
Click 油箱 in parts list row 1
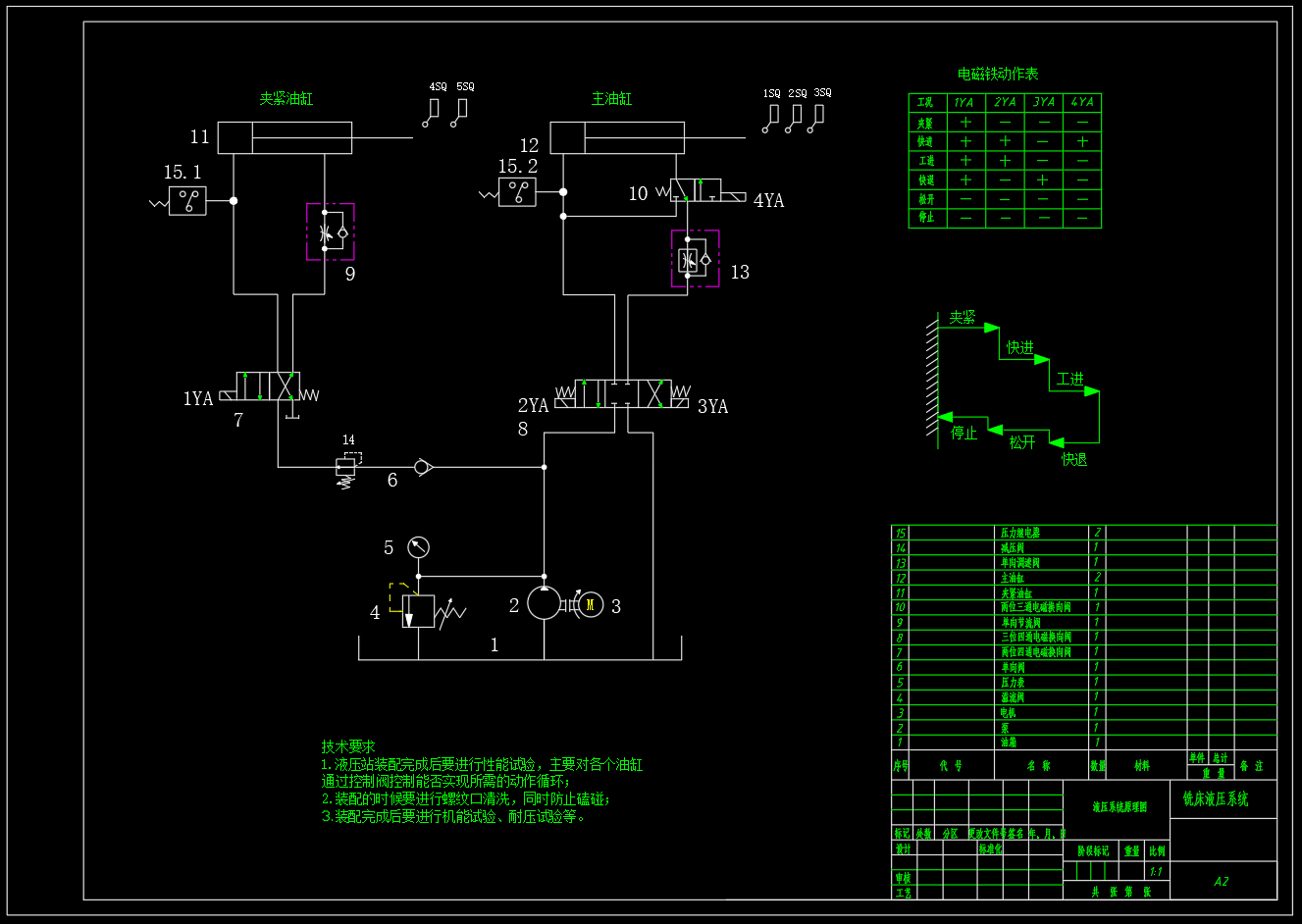pyautogui.click(x=1009, y=743)
